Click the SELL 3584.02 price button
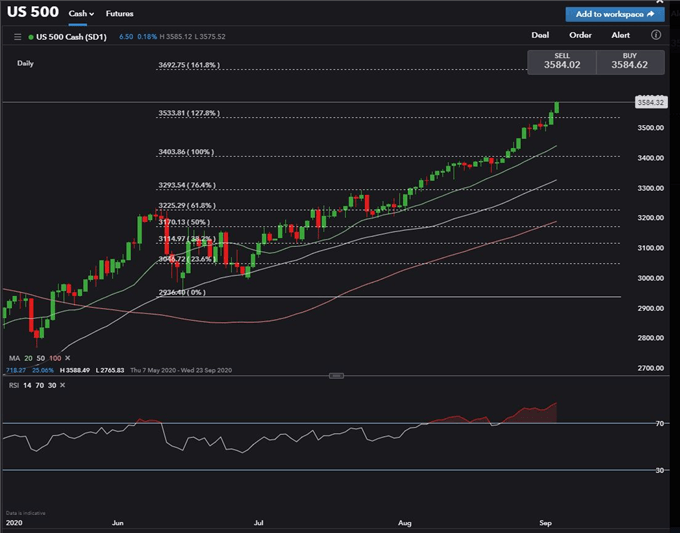680x533 pixels. [x=562, y=62]
